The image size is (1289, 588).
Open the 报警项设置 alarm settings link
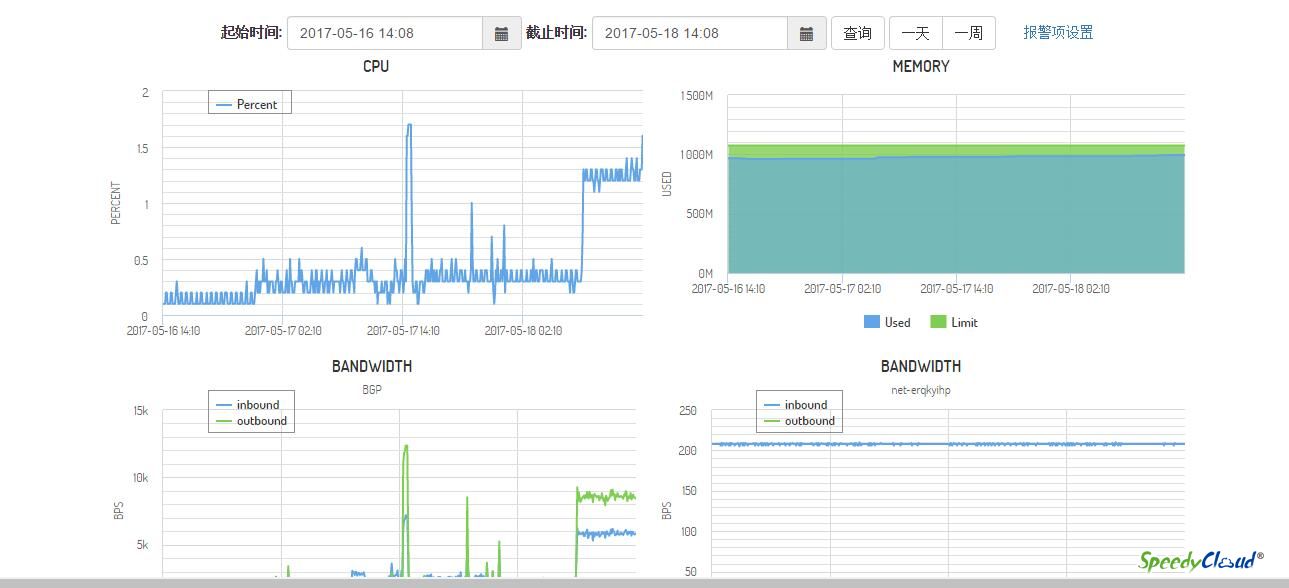1058,33
